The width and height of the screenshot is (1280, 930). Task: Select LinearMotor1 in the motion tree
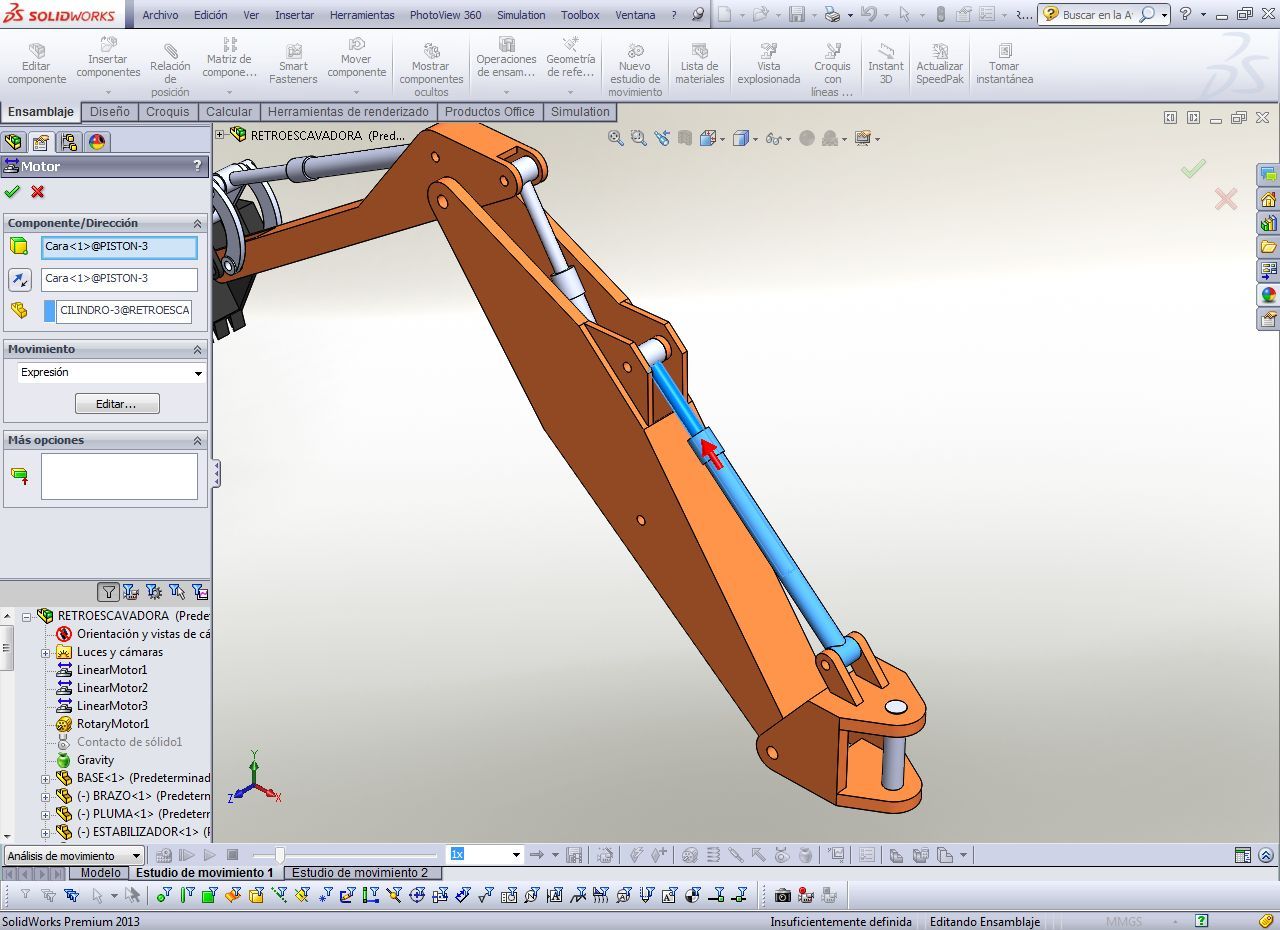pos(112,670)
